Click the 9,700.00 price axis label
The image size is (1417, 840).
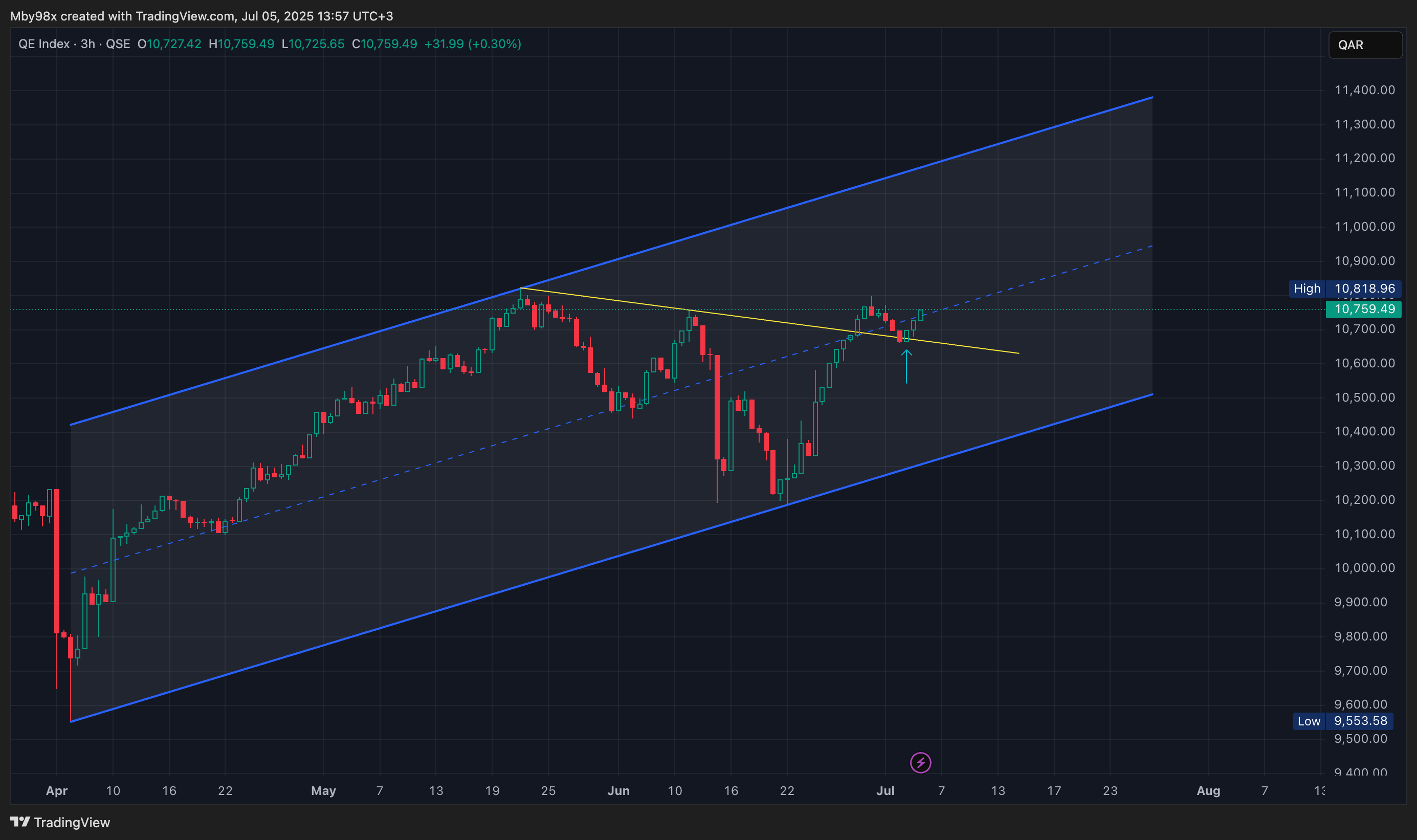point(1360,671)
